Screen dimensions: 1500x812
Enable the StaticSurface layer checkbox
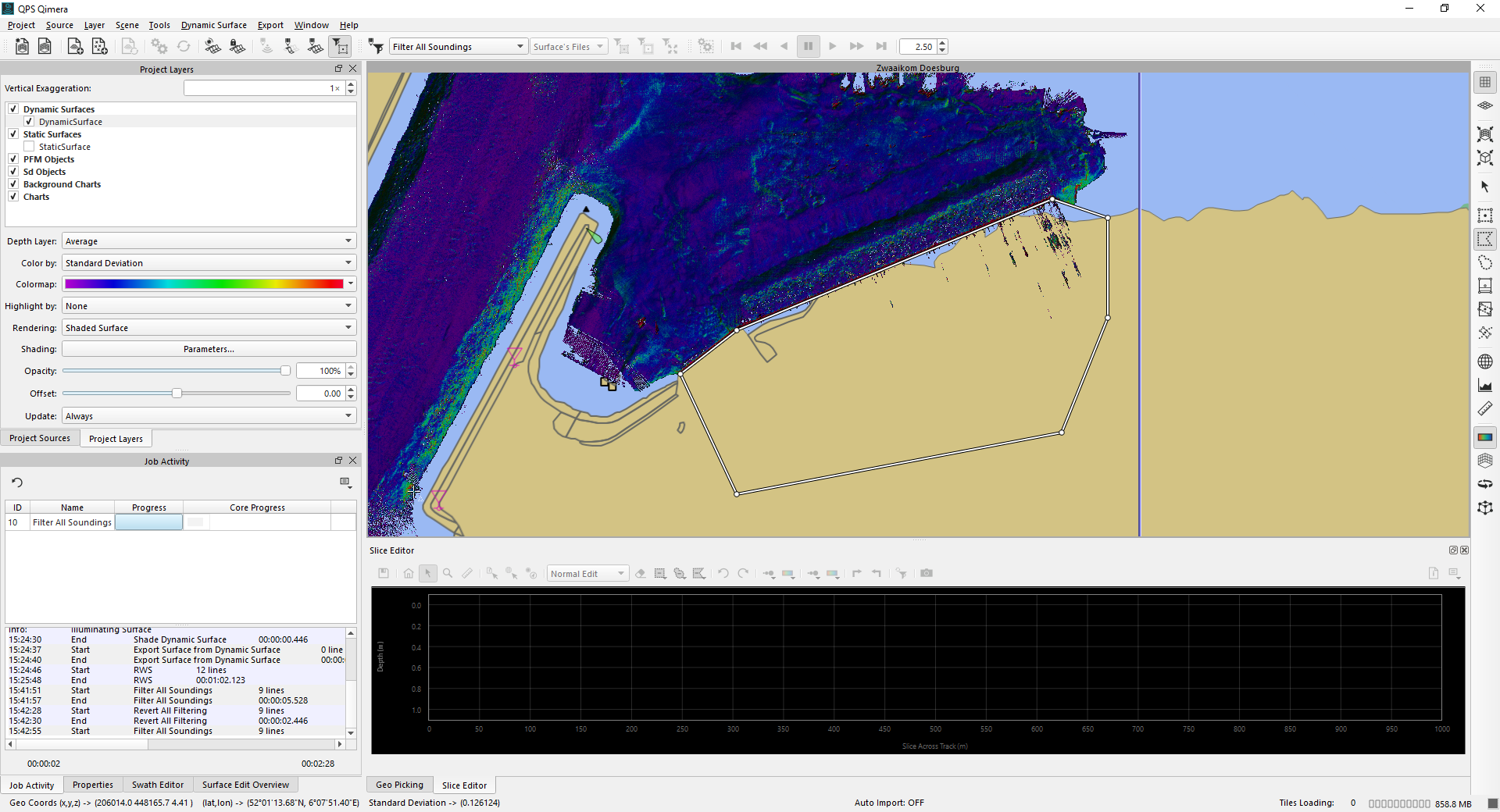click(x=29, y=147)
